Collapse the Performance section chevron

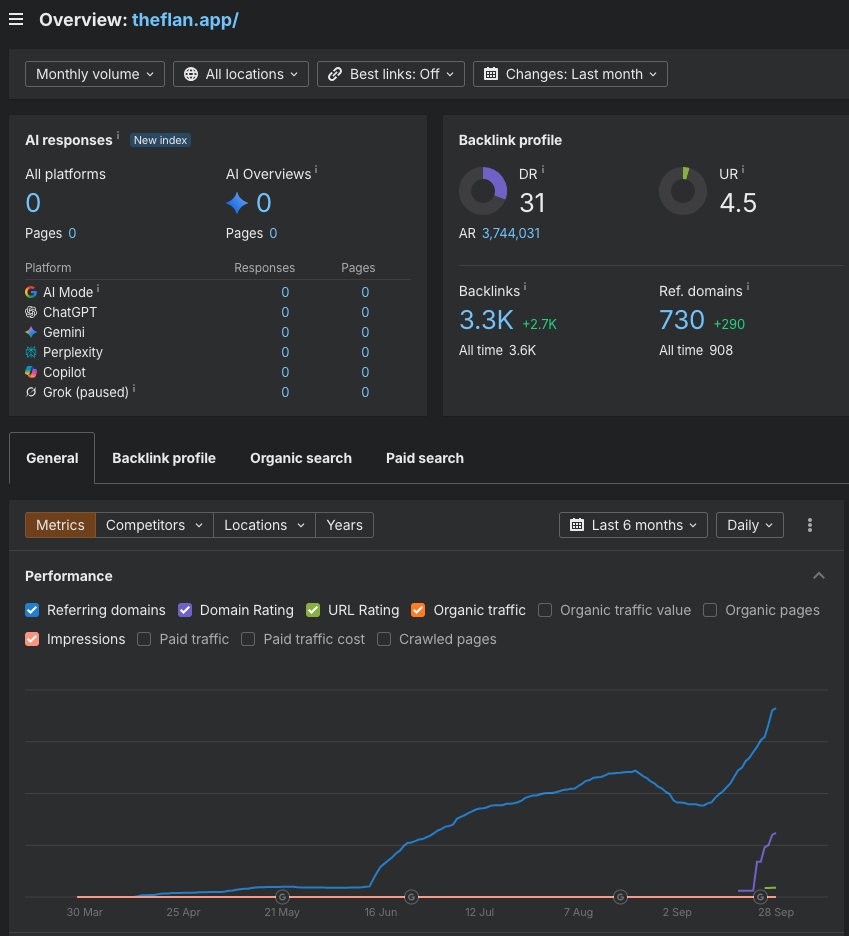pos(819,575)
